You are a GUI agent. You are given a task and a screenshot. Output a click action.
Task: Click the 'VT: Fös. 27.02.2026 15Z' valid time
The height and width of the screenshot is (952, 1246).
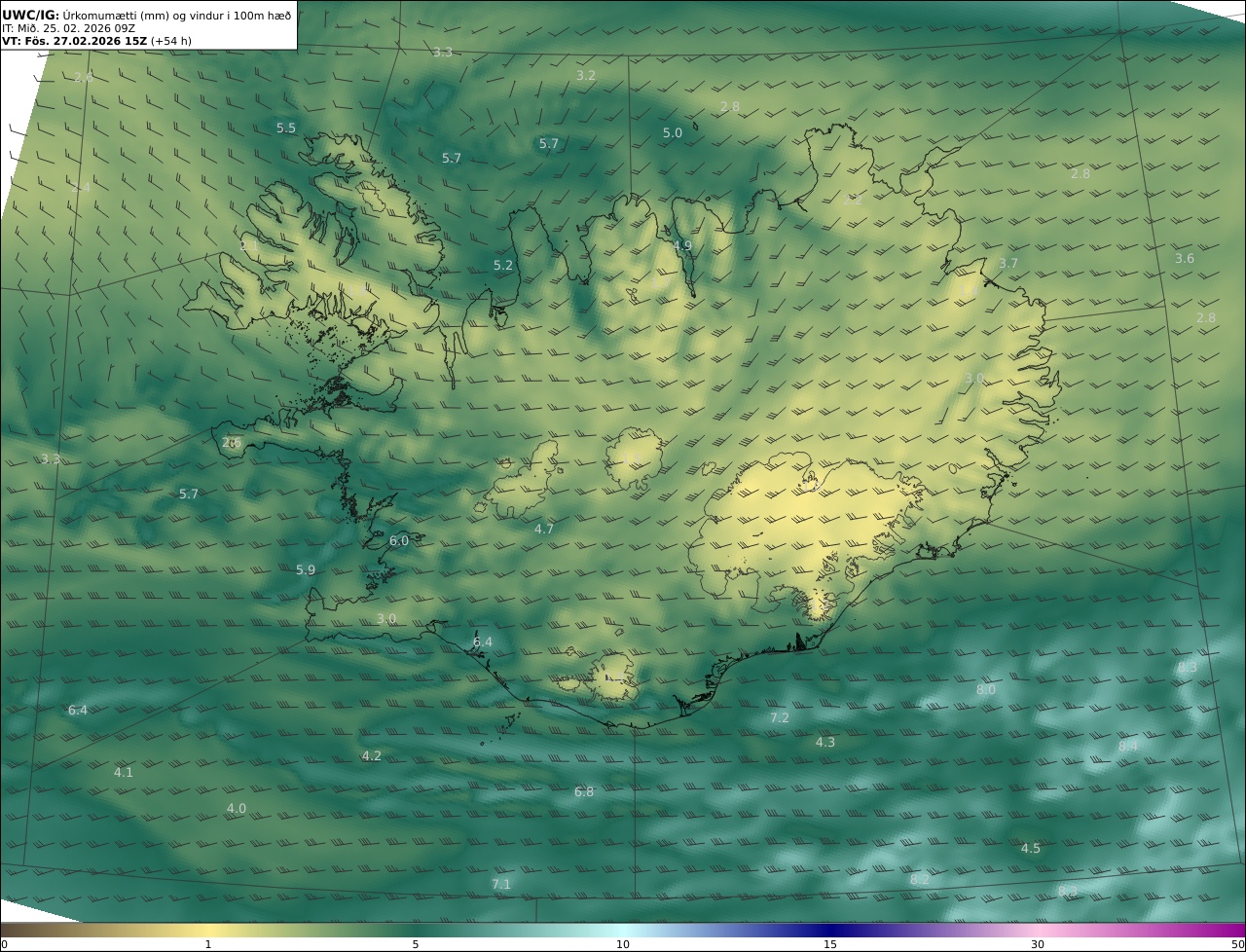75,41
